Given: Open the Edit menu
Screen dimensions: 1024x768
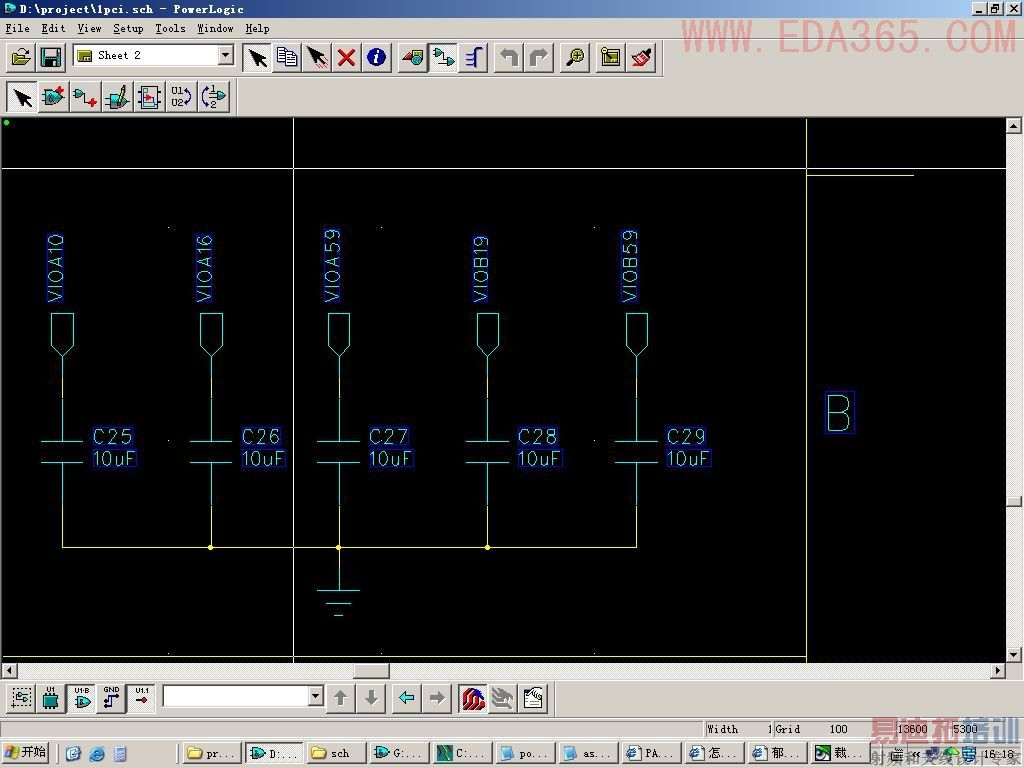Looking at the screenshot, I should pyautogui.click(x=54, y=29).
